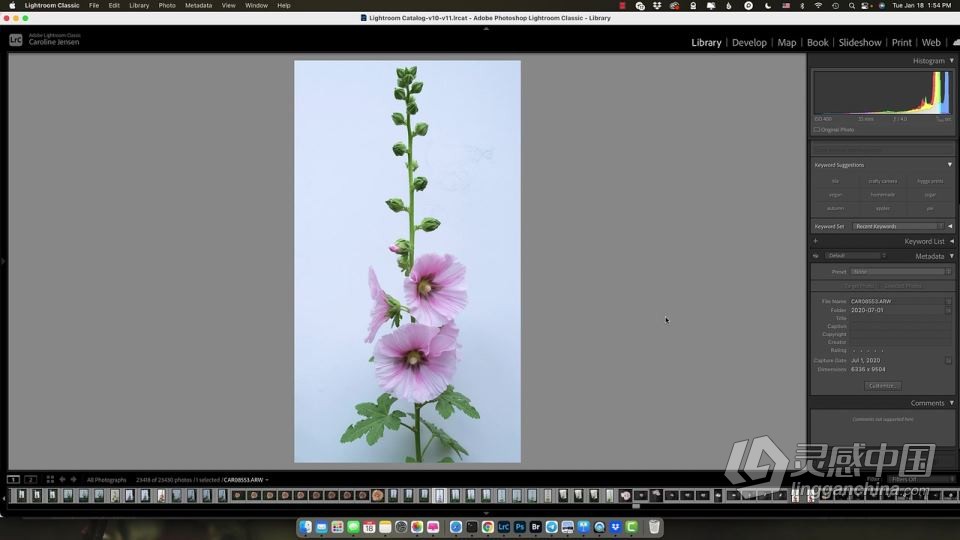Viewport: 960px width, 540px height.
Task: Select the first filmstrip thumbnail
Action: [x=21, y=495]
